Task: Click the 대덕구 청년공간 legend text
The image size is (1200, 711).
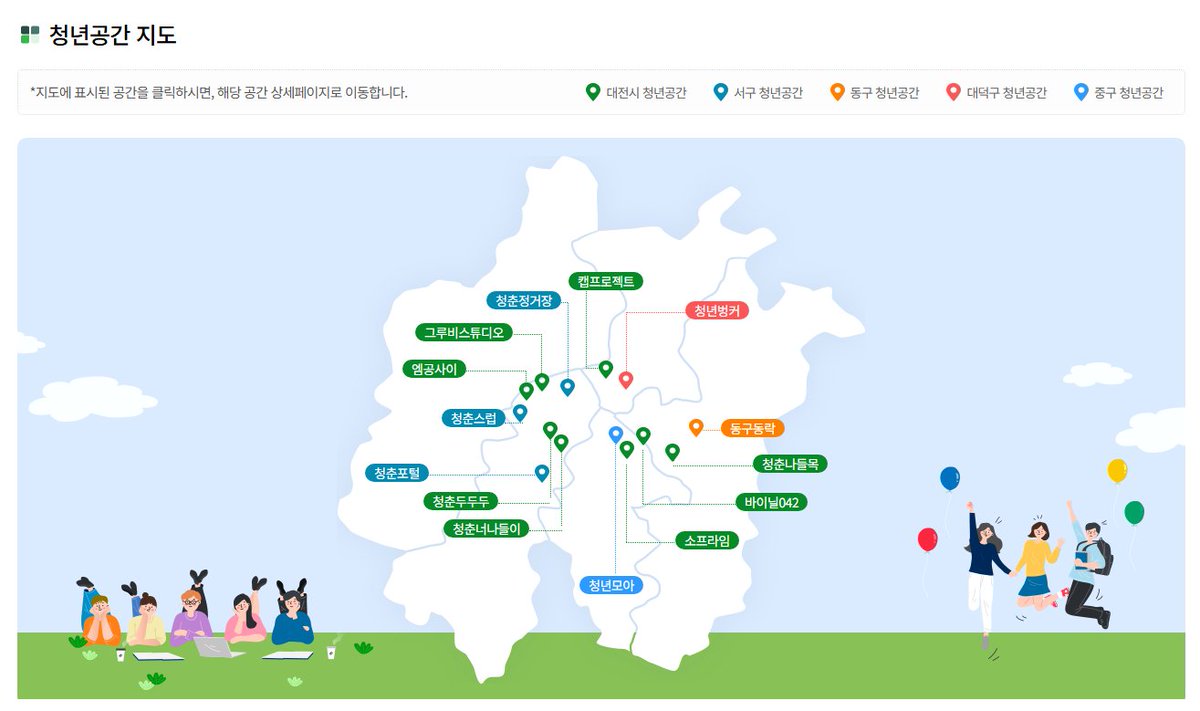Action: 1007,93
